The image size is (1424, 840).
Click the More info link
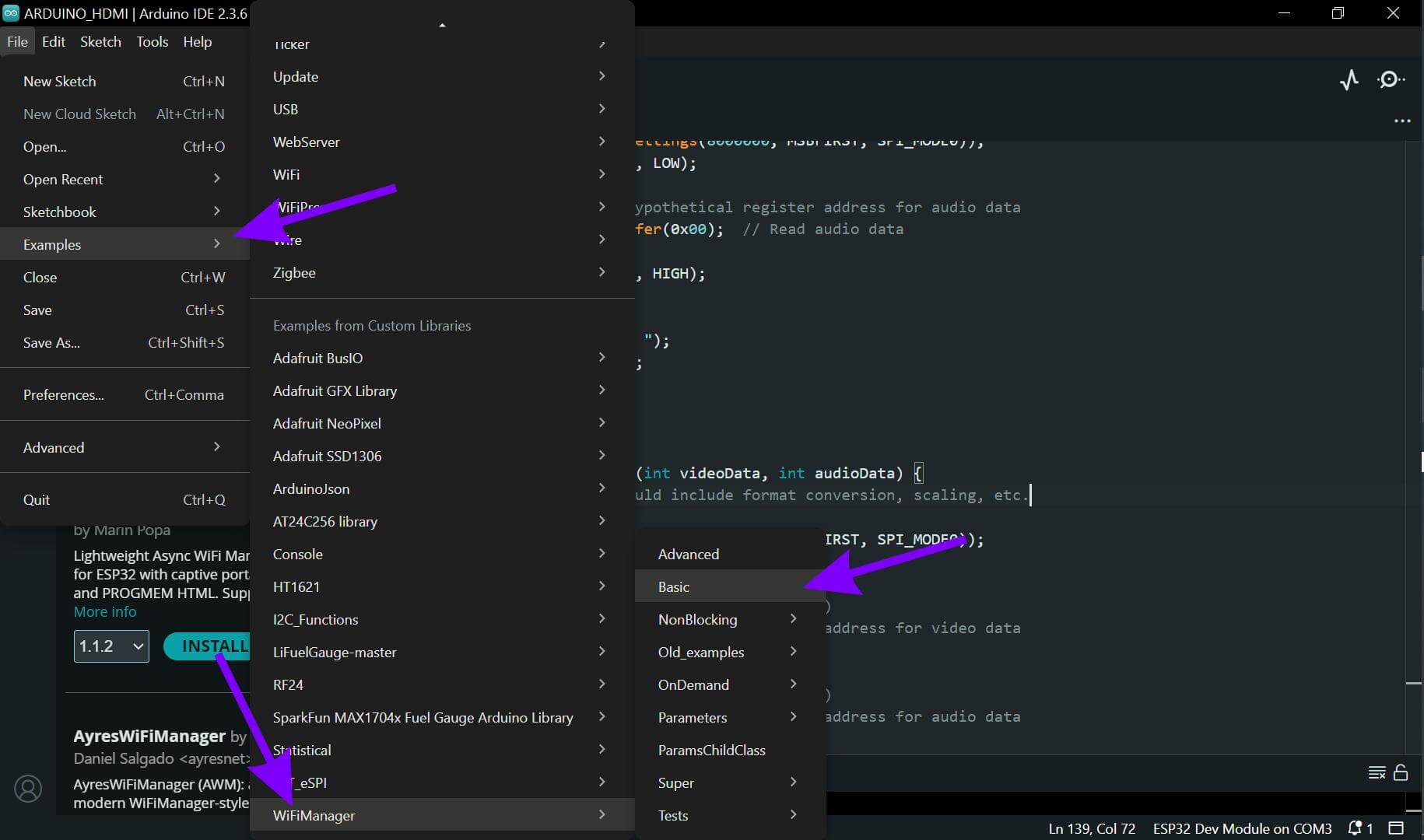[105, 612]
